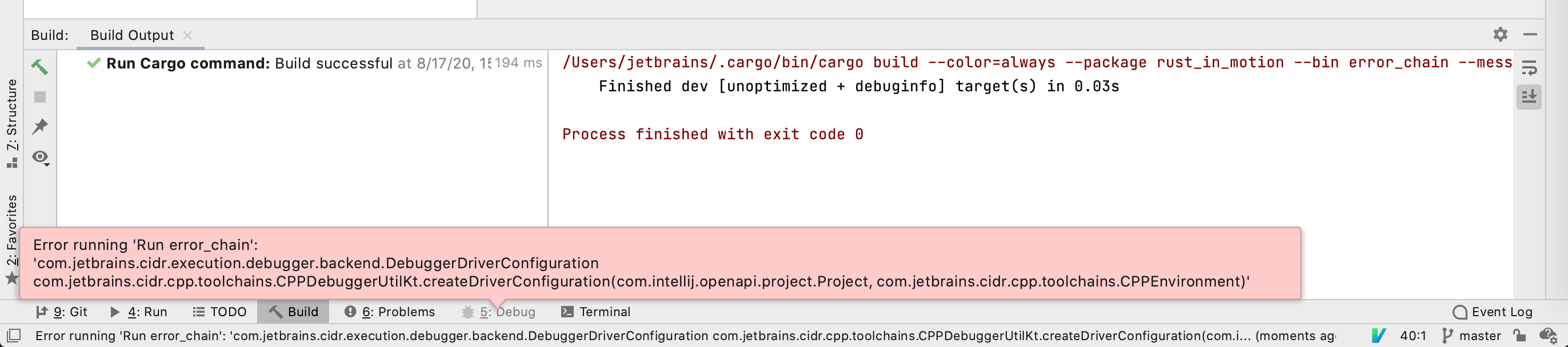Toggle scroll to end in console output

coord(1531,96)
